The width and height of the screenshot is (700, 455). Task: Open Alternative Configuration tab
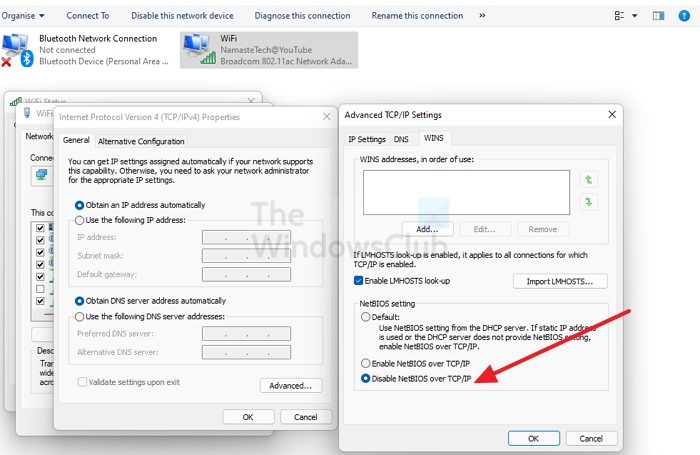point(141,142)
